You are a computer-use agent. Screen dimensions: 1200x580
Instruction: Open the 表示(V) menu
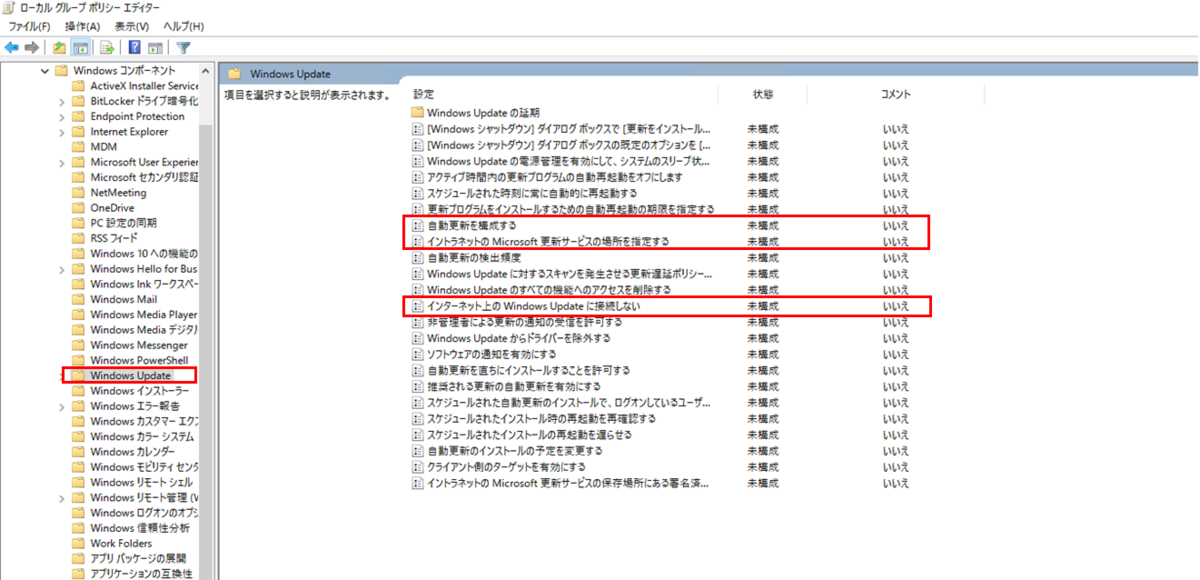pos(131,26)
